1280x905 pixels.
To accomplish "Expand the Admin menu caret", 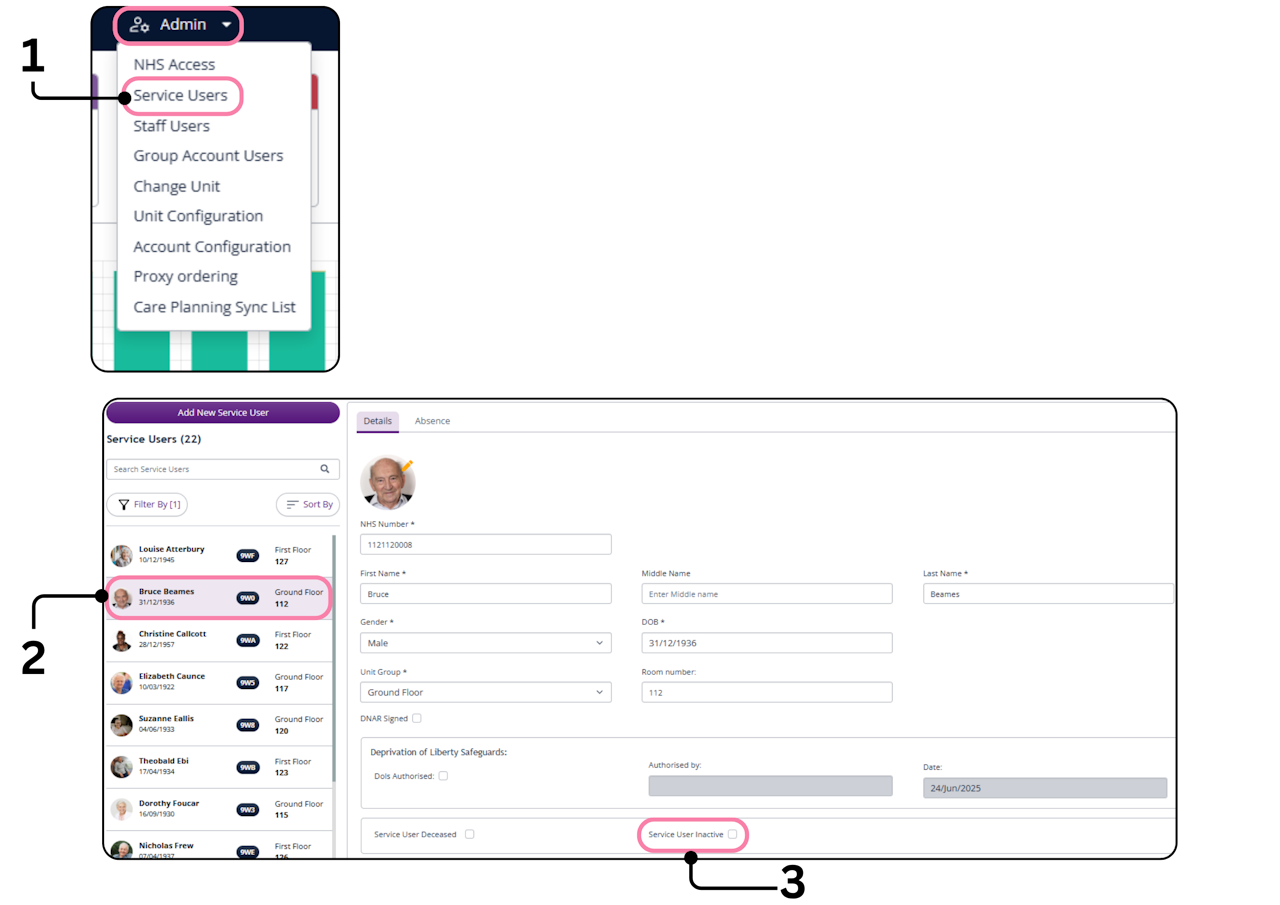I will (227, 25).
